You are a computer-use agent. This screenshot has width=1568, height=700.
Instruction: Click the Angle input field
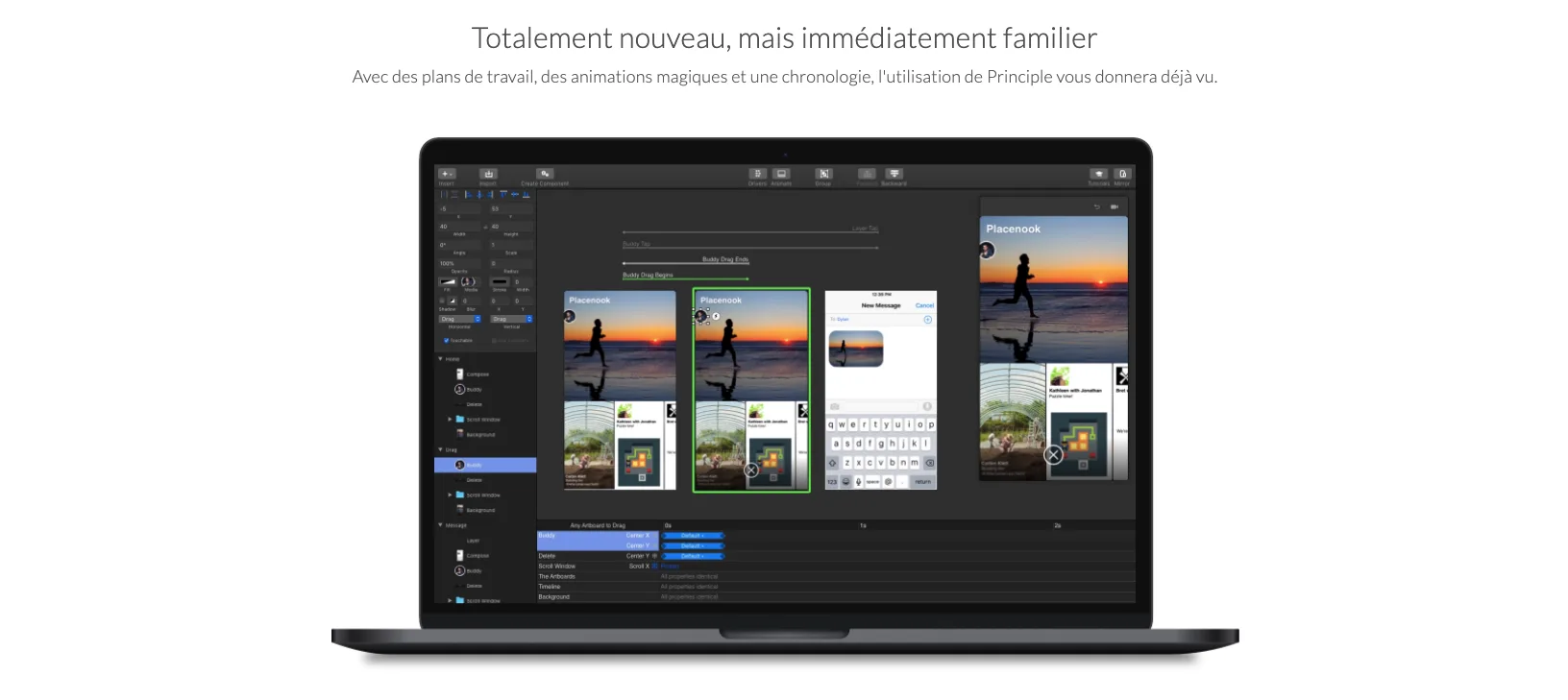click(459, 245)
